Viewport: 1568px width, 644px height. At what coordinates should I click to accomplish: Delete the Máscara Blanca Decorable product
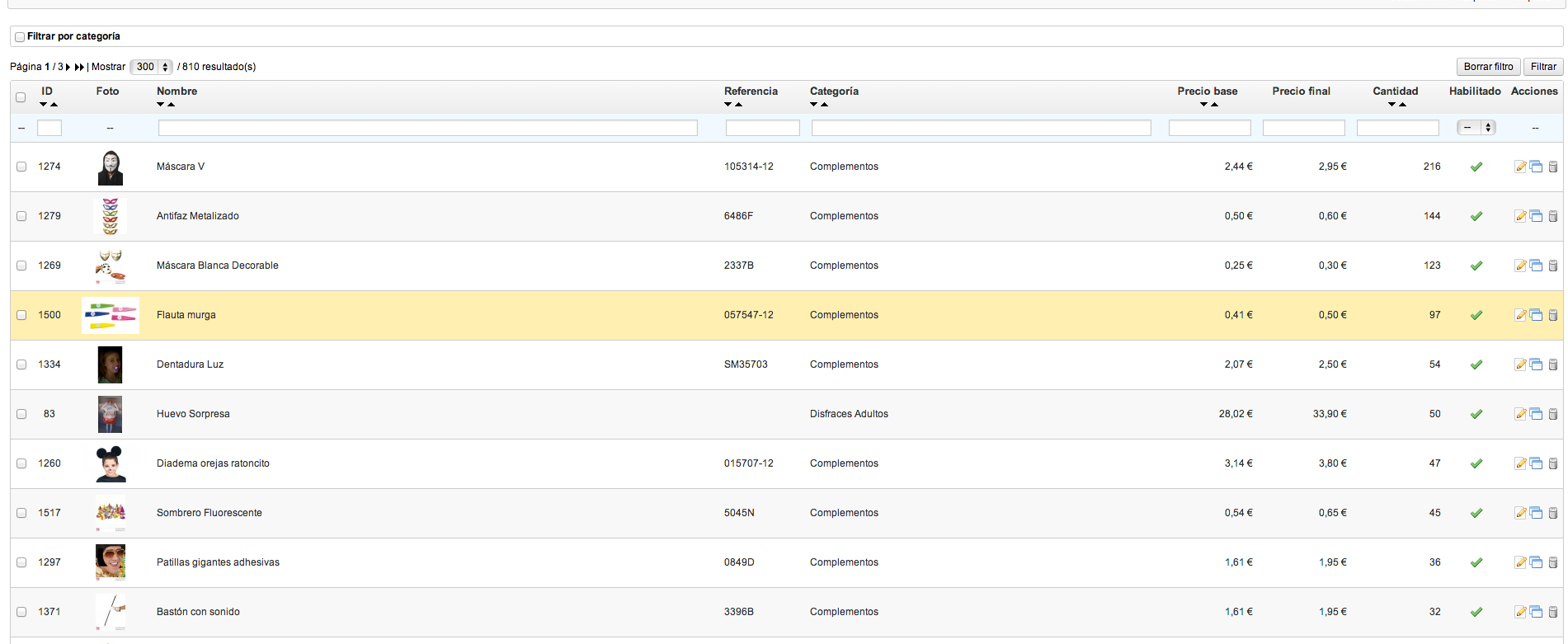pyautogui.click(x=1552, y=266)
